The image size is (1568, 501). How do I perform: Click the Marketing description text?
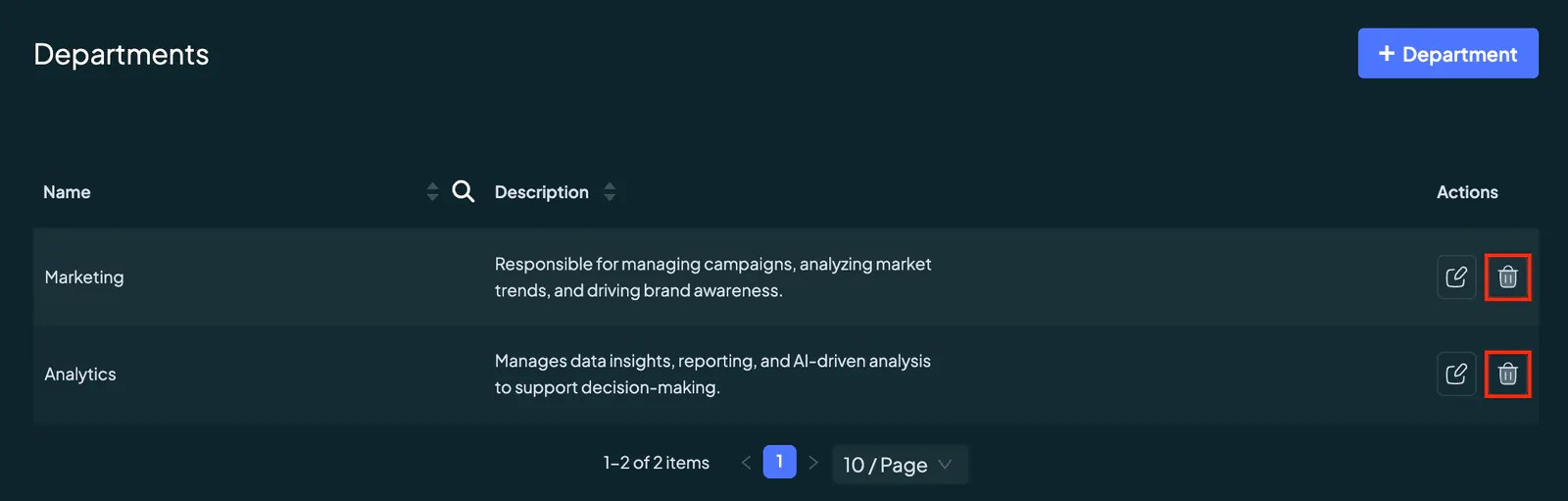click(x=712, y=277)
